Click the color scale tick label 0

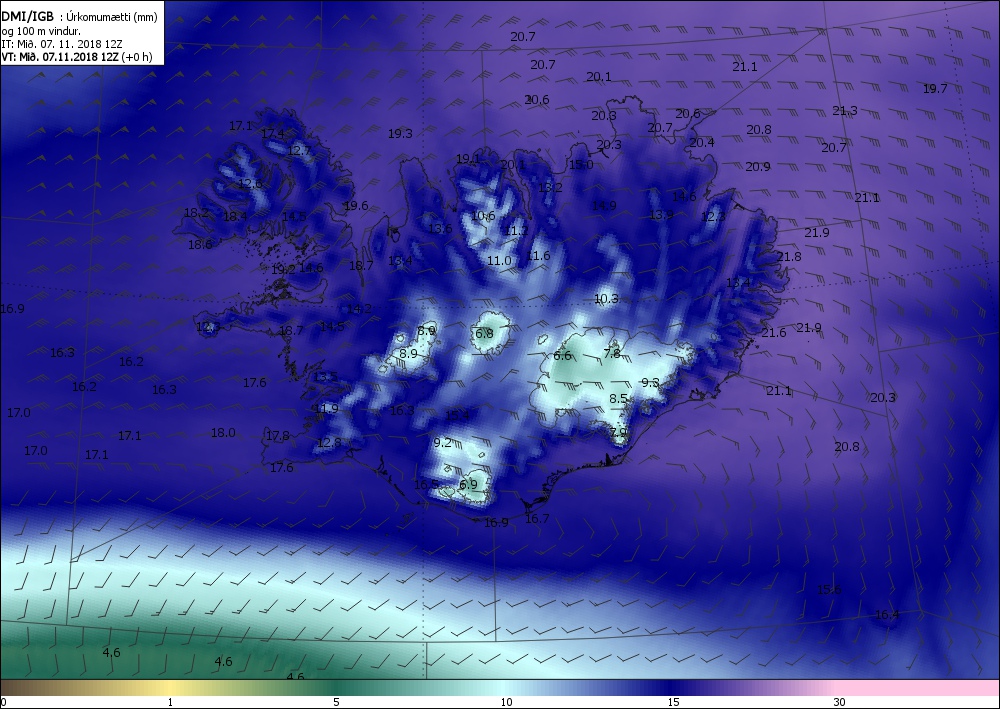[x=3, y=703]
